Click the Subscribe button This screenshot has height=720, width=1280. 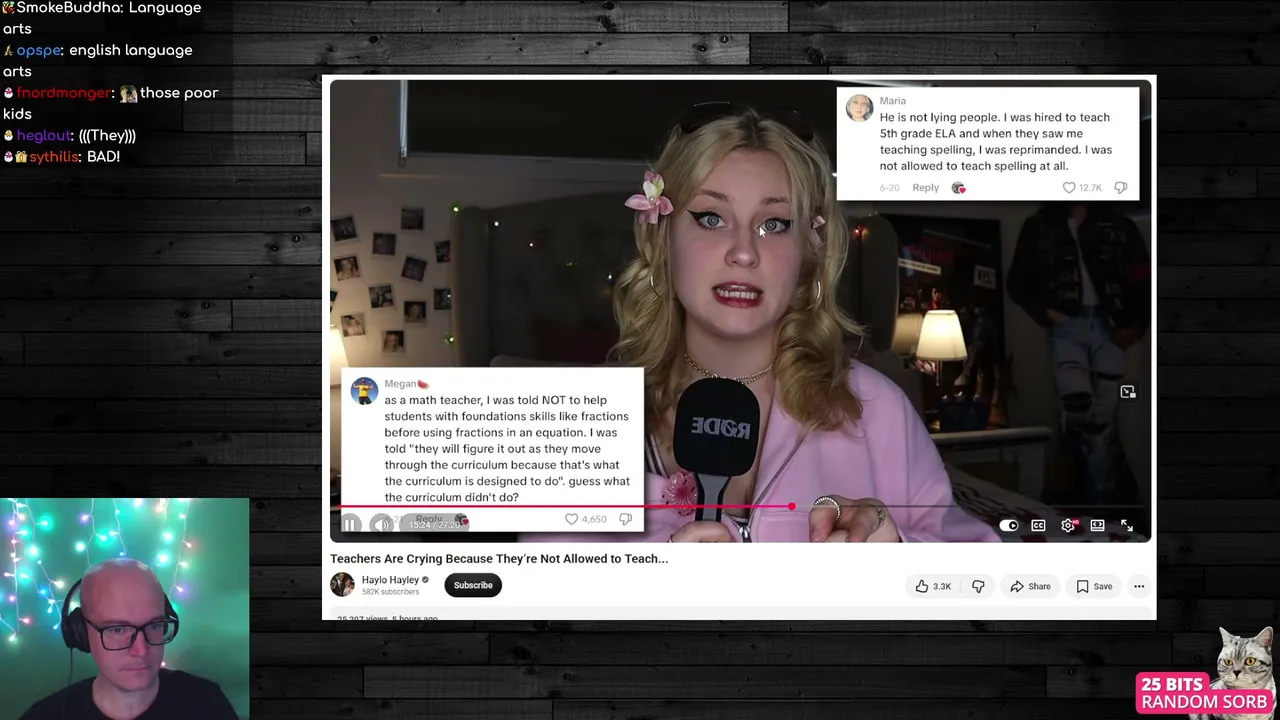tap(473, 585)
